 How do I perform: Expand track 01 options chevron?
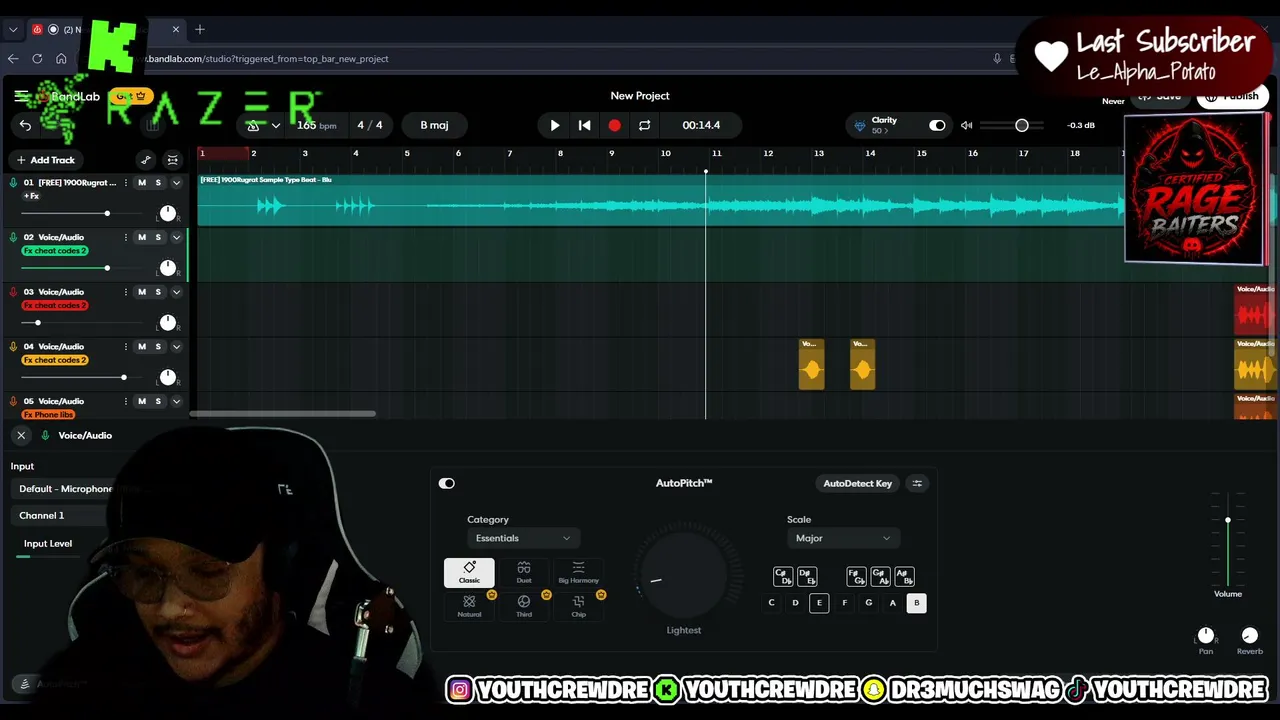coord(177,183)
